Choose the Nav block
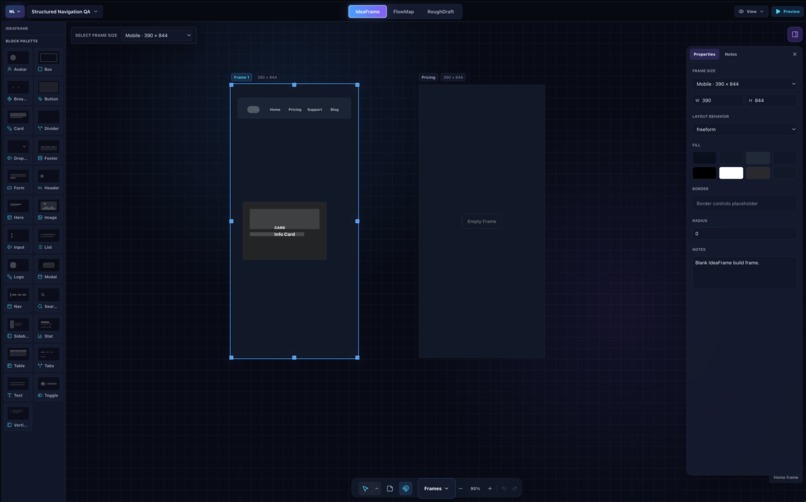 coord(18,300)
